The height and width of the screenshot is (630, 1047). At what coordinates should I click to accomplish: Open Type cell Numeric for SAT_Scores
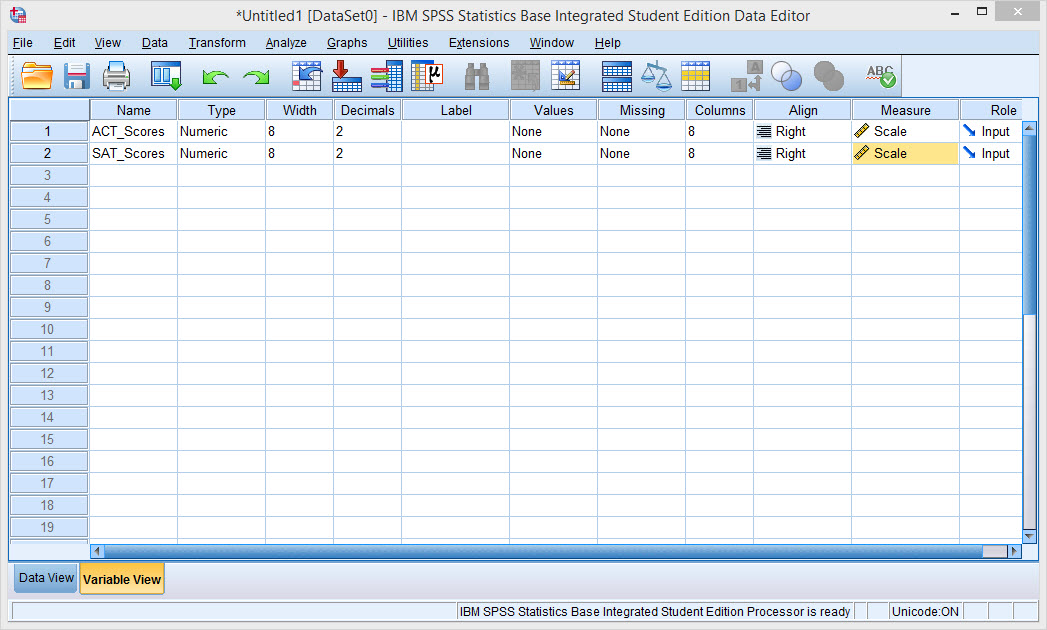221,153
